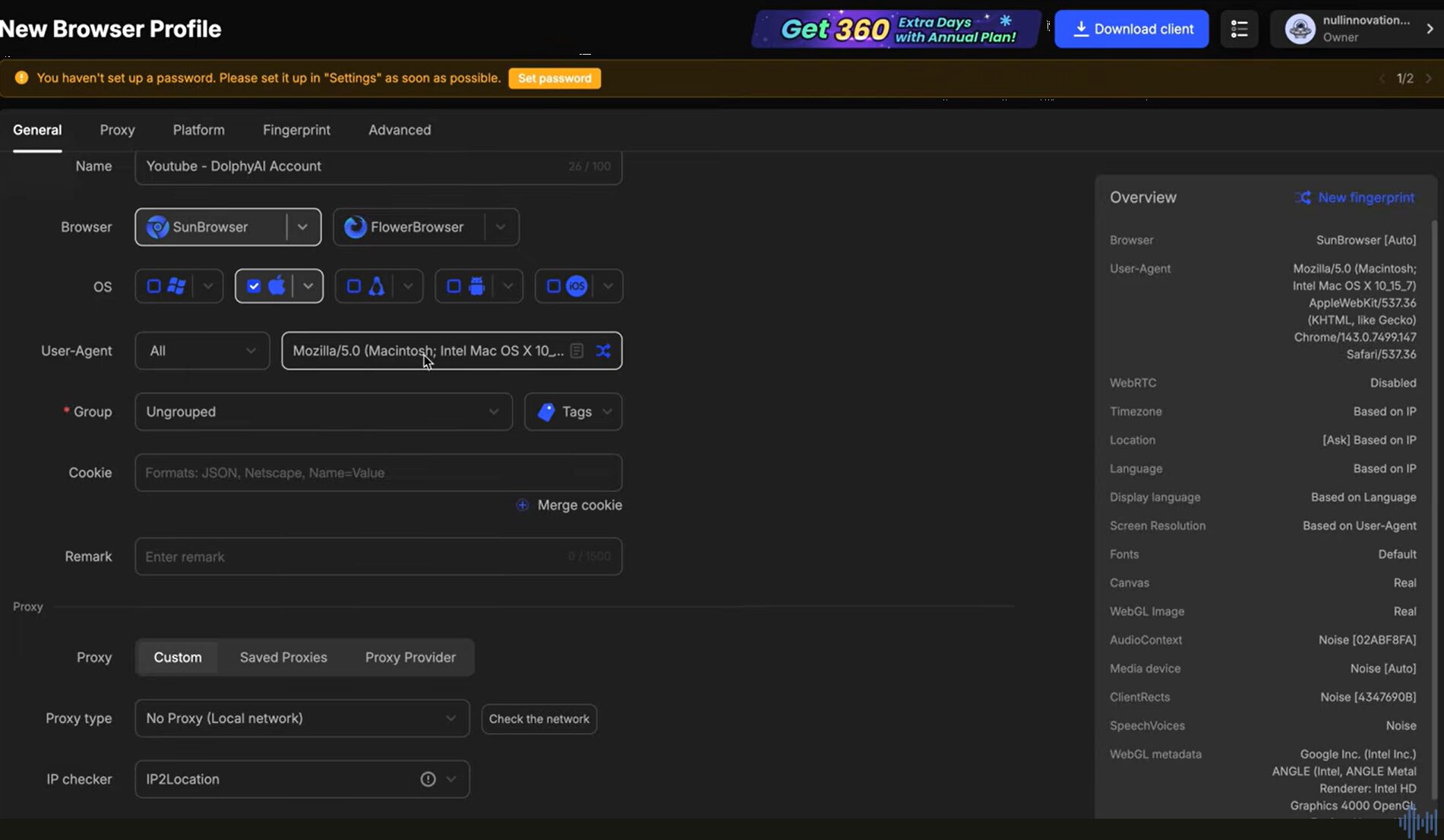Click the WebRTC Disabled value in Overview

(1393, 383)
